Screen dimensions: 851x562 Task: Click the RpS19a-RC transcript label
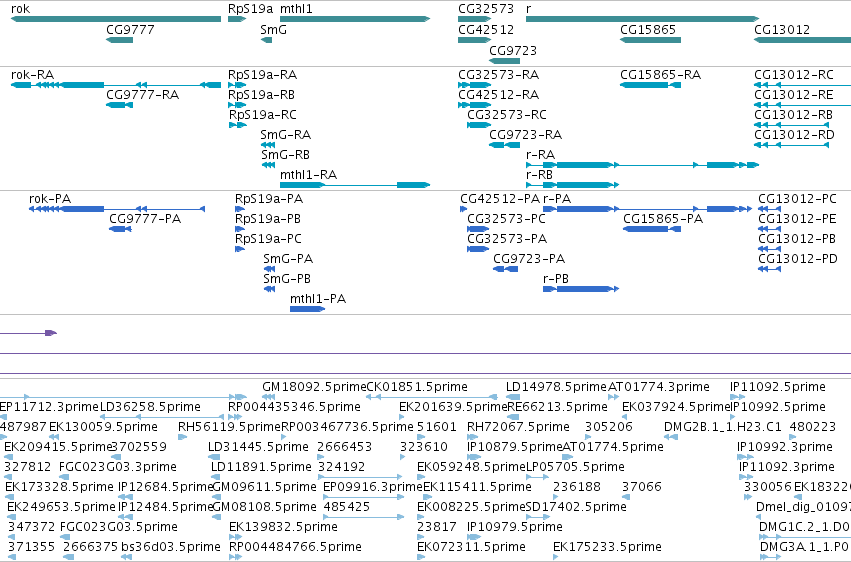point(263,114)
